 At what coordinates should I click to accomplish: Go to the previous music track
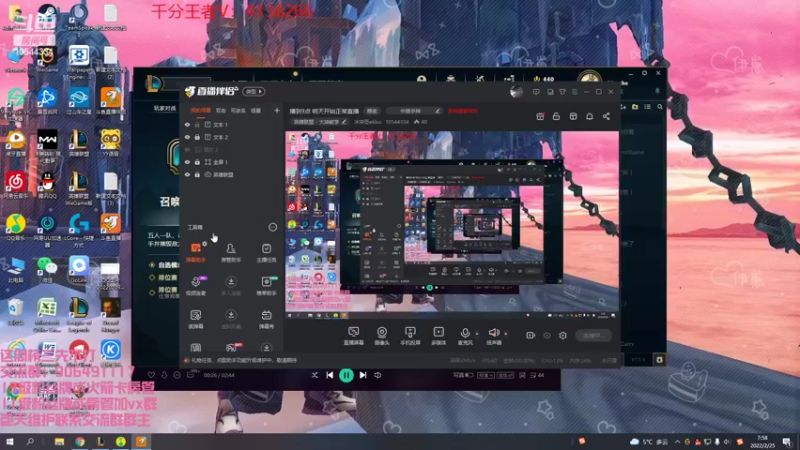[x=330, y=375]
